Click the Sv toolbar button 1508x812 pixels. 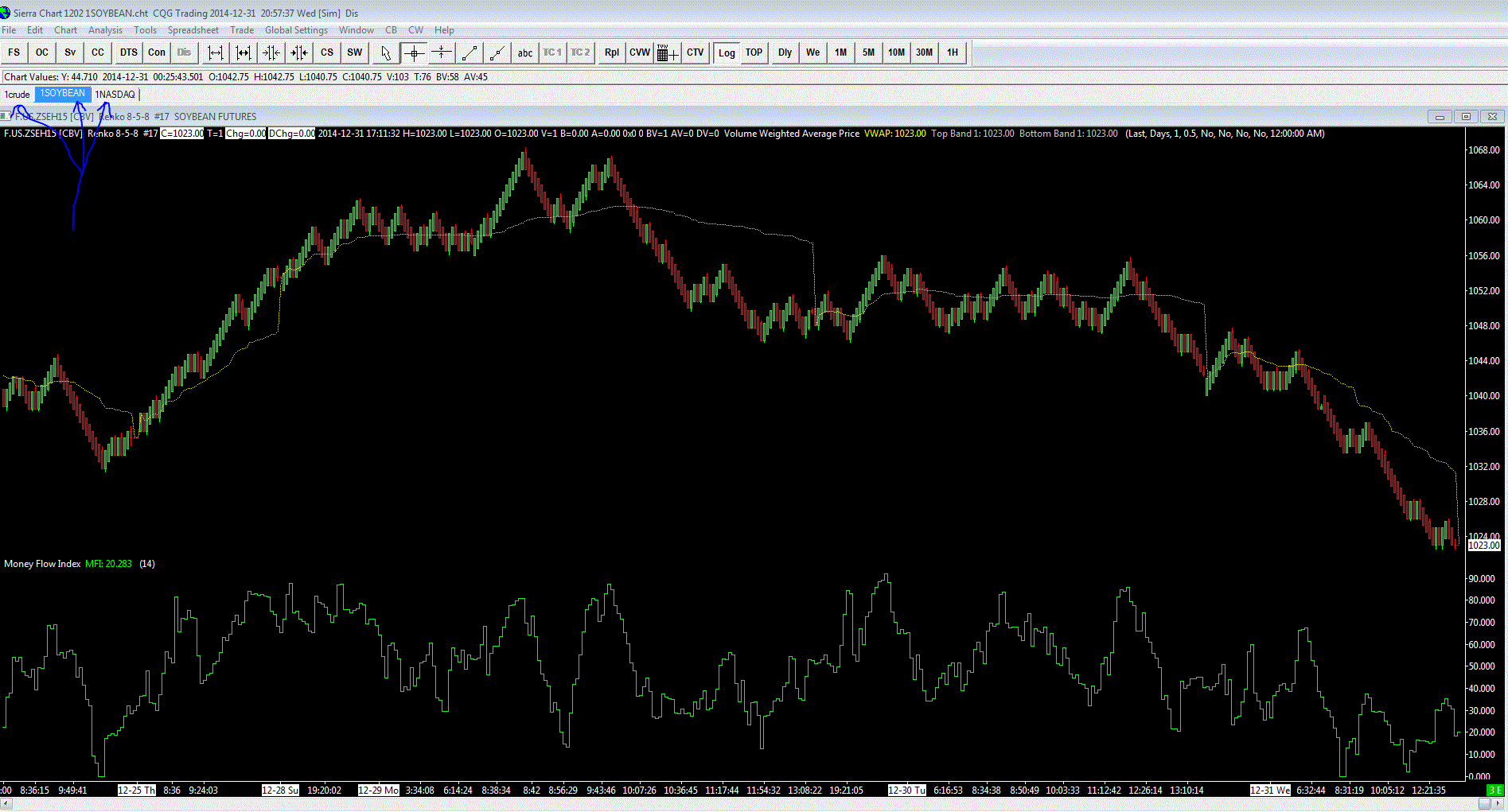point(70,52)
